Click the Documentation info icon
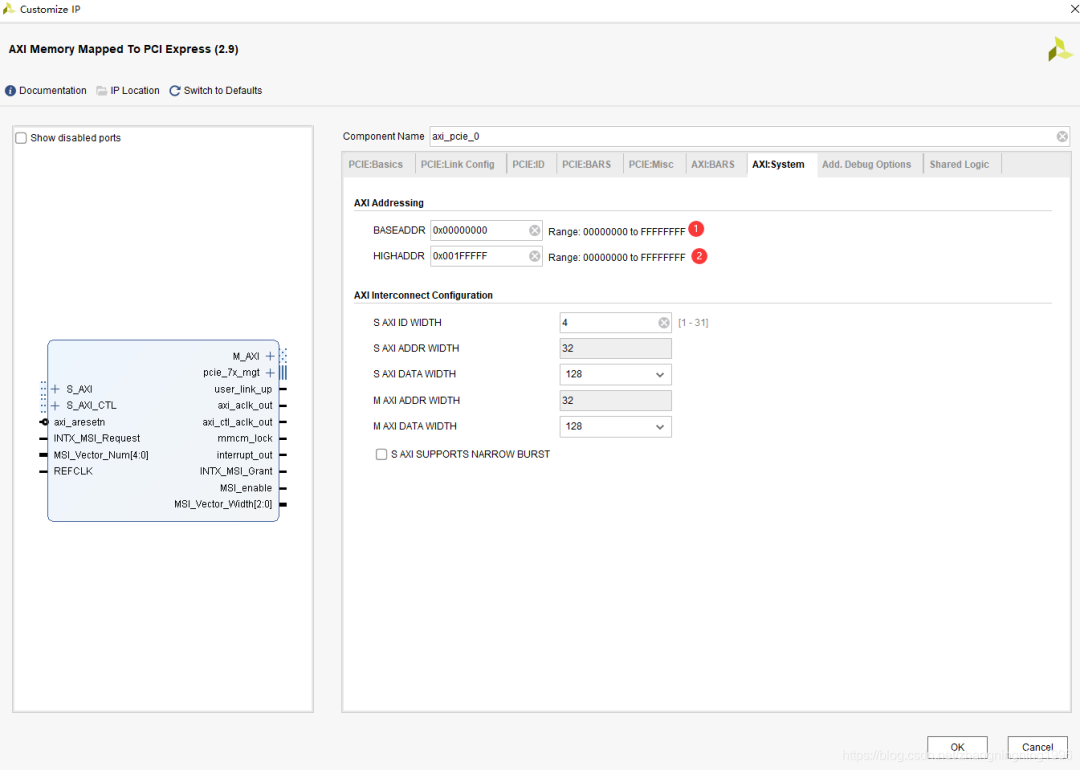Image resolution: width=1080 pixels, height=770 pixels. [x=11, y=91]
